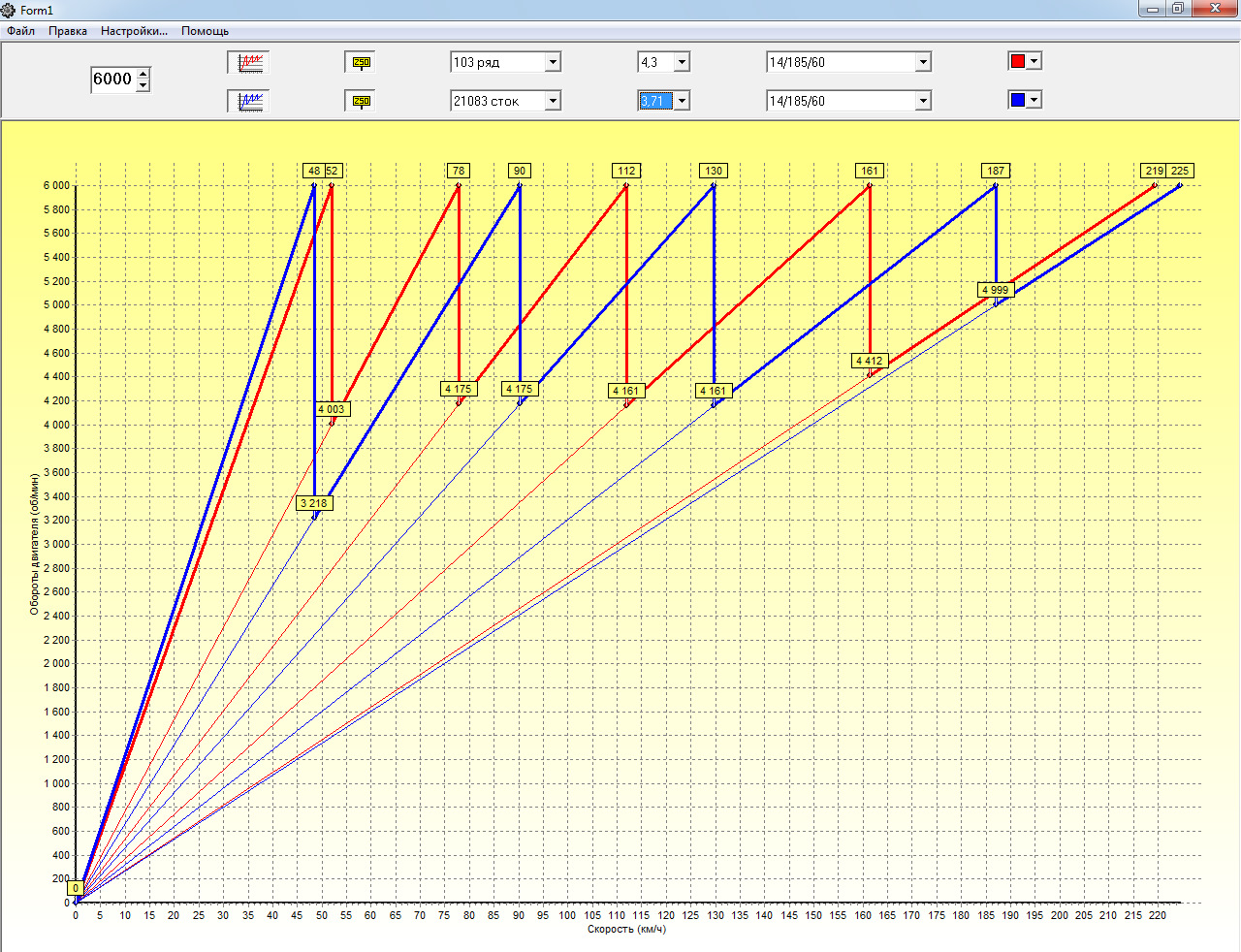
Task: Minimize the Form1 window
Action: pyautogui.click(x=1153, y=9)
